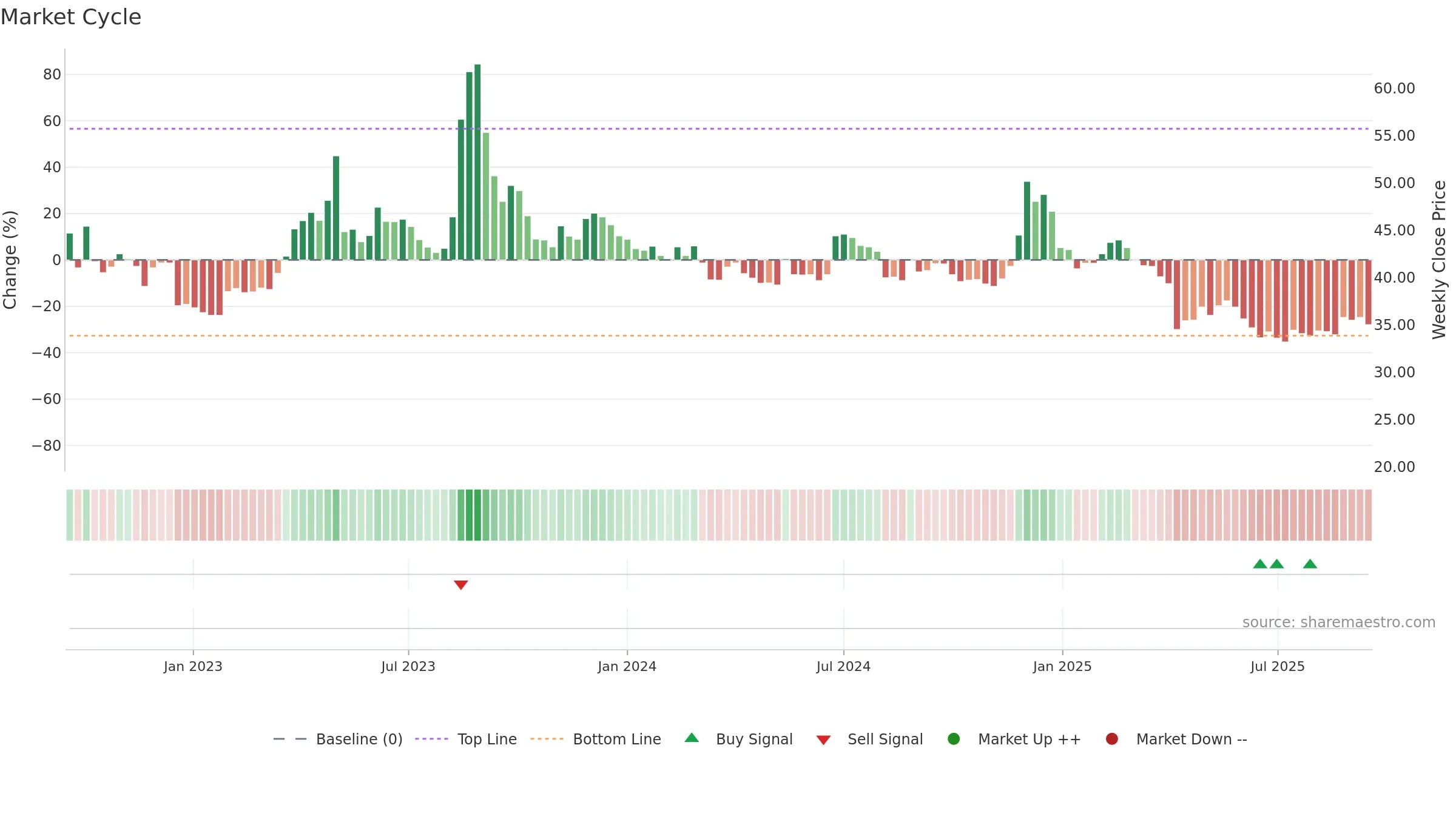Click the last green Buy Signal triangle marker
Image resolution: width=1456 pixels, height=819 pixels.
1310,564
